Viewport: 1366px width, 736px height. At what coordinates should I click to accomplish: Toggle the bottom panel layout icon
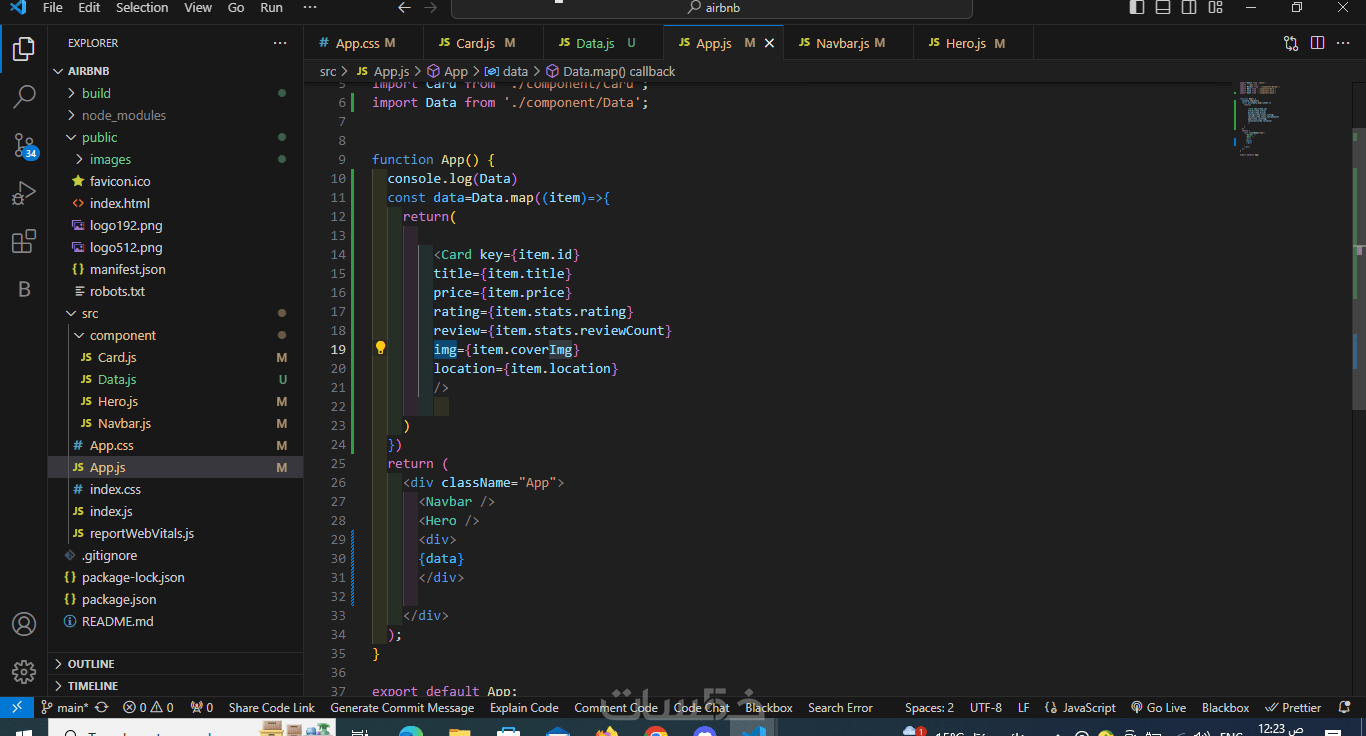pos(1163,8)
